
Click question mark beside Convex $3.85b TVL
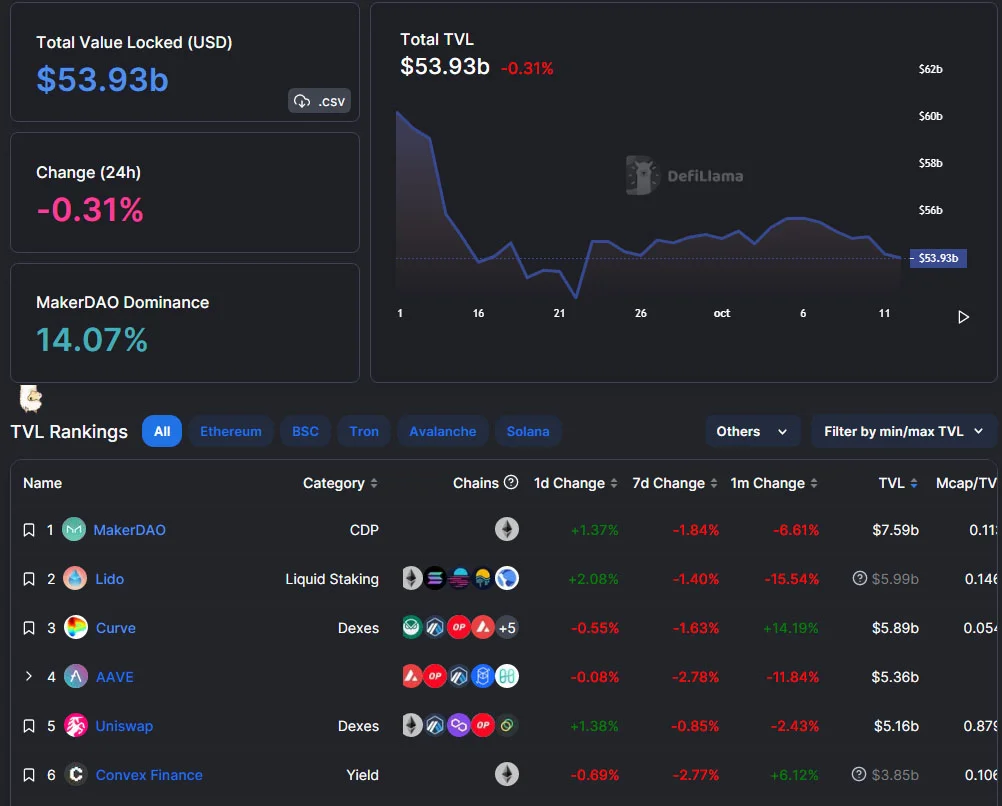pyautogui.click(x=859, y=774)
